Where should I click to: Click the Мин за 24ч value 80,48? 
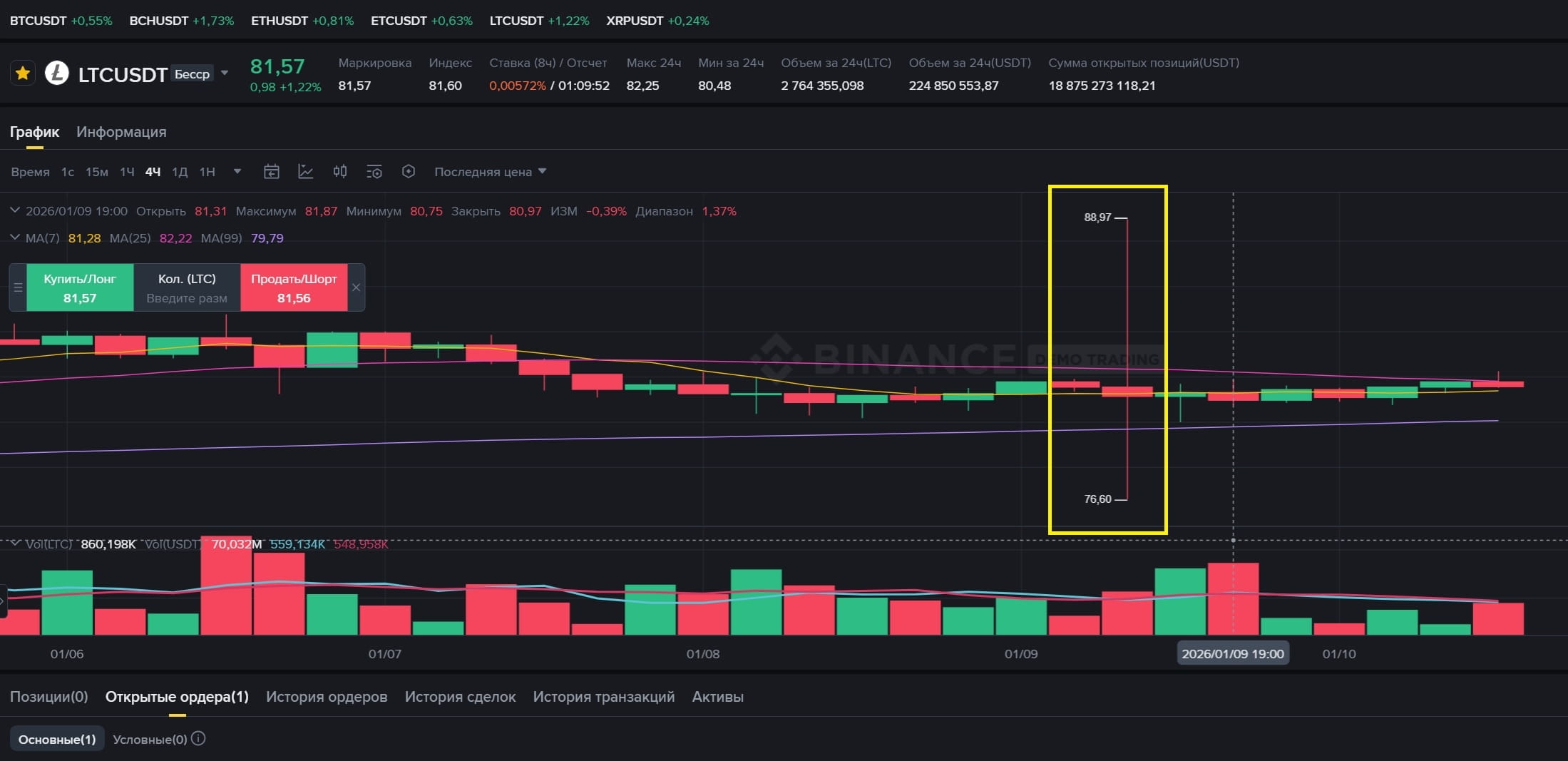[x=714, y=86]
